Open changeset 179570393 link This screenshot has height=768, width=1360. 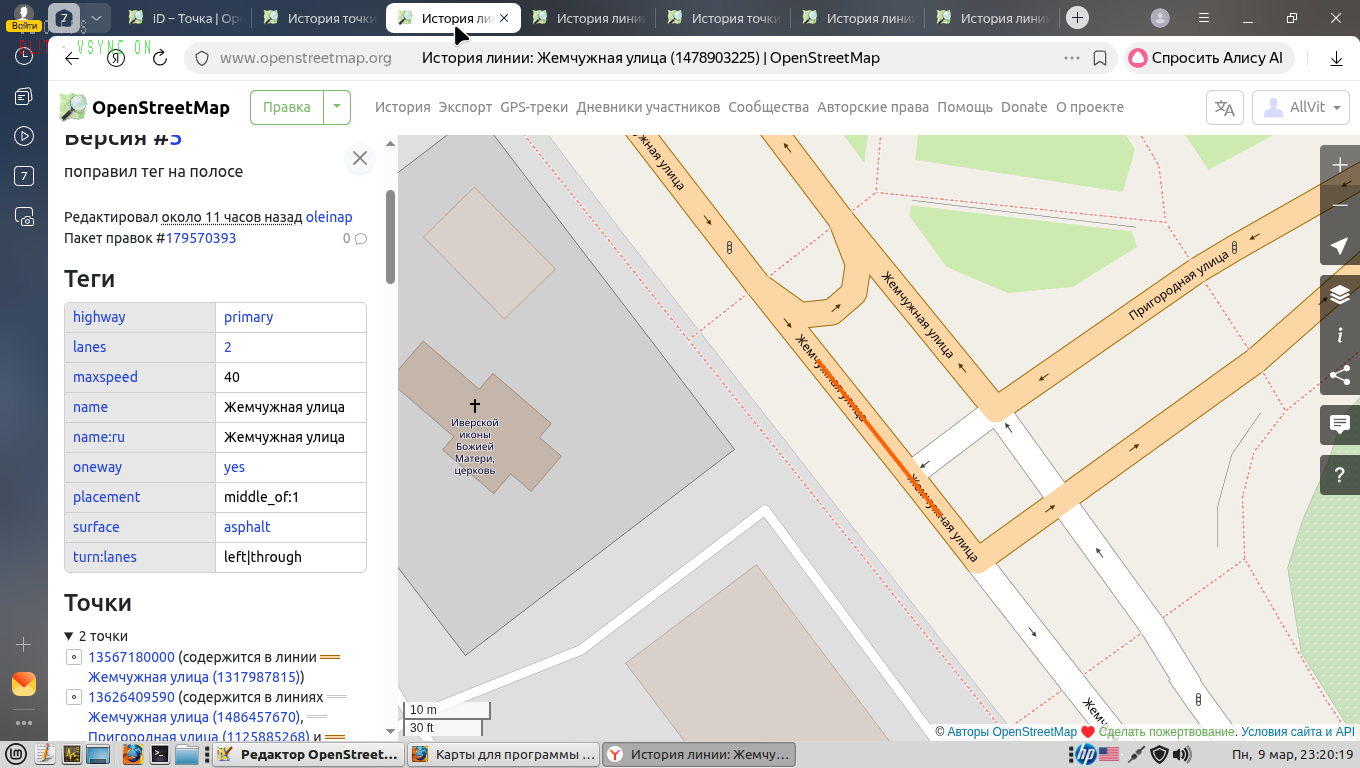point(201,238)
